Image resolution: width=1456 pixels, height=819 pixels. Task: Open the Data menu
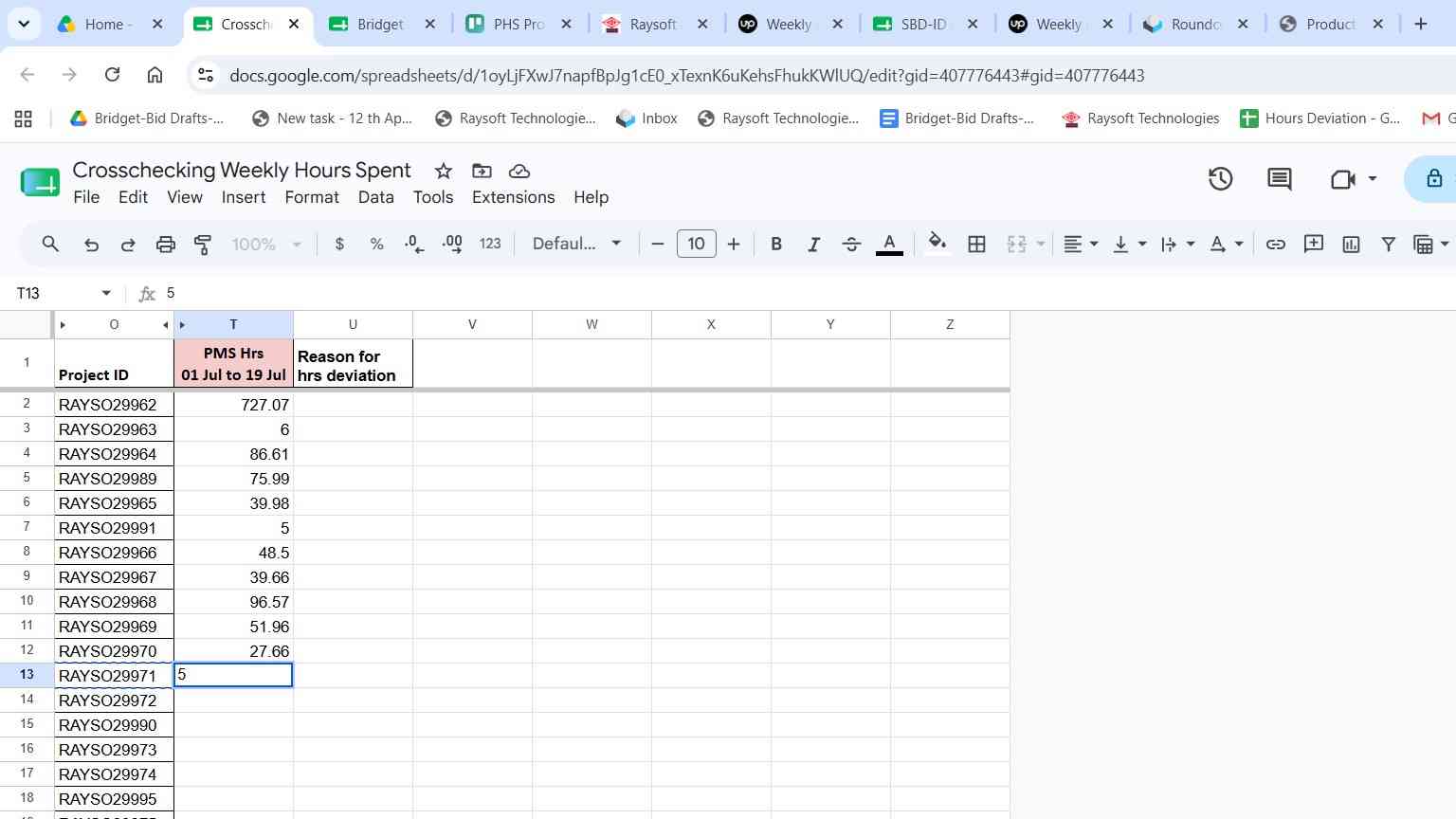point(375,197)
